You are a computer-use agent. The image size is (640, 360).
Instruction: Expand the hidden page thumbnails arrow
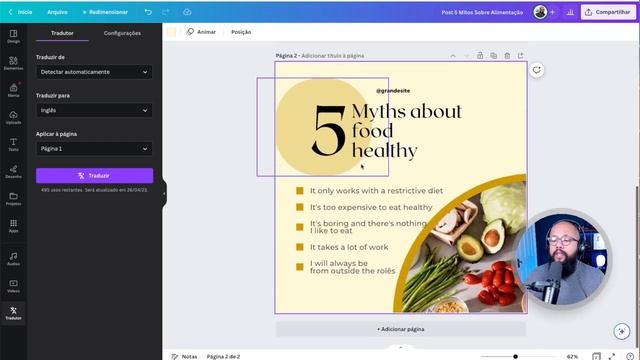click(x=401, y=347)
